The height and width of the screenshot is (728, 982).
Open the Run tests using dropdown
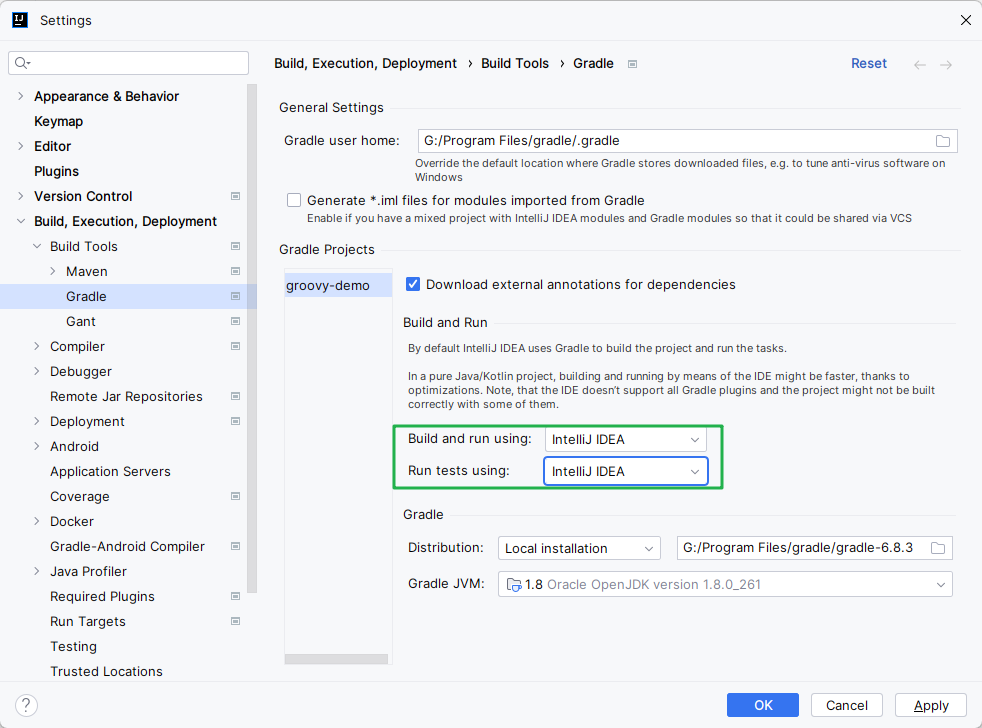[626, 472]
